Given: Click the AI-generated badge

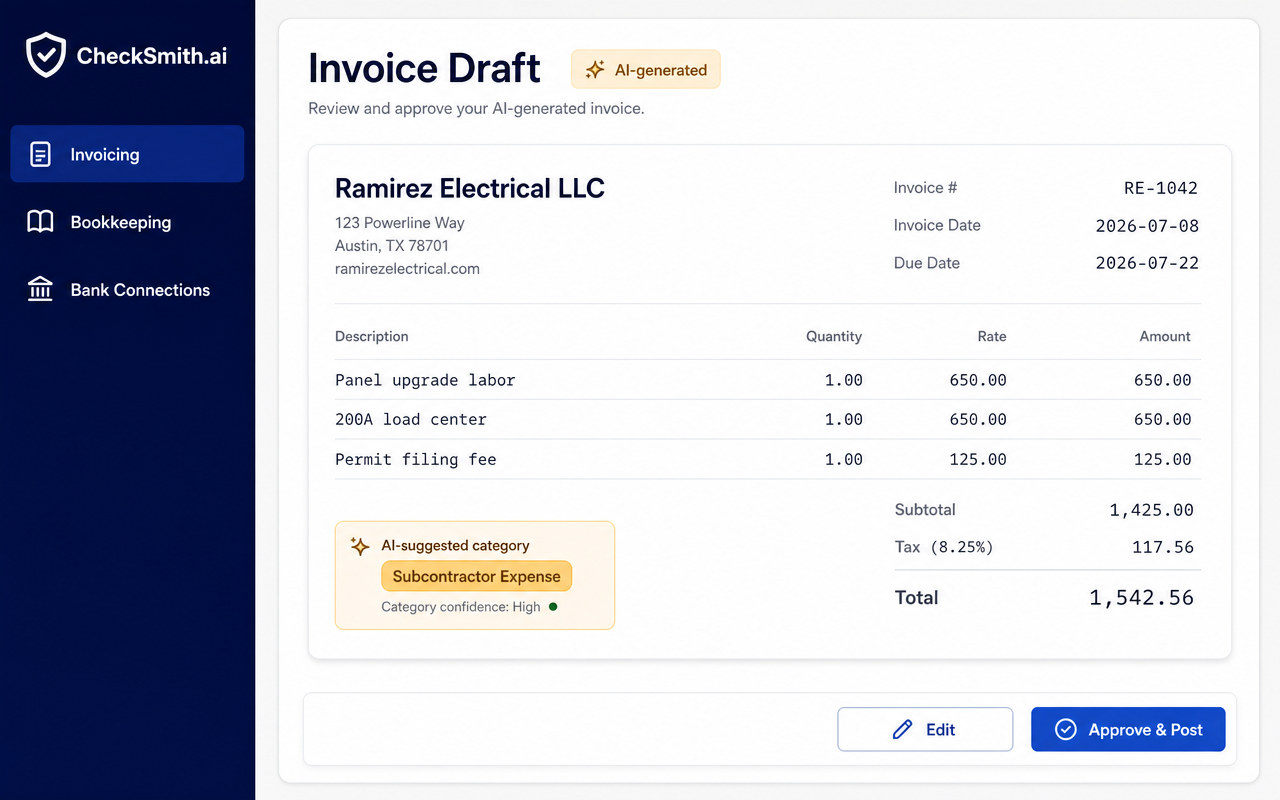Looking at the screenshot, I should click(x=646, y=70).
